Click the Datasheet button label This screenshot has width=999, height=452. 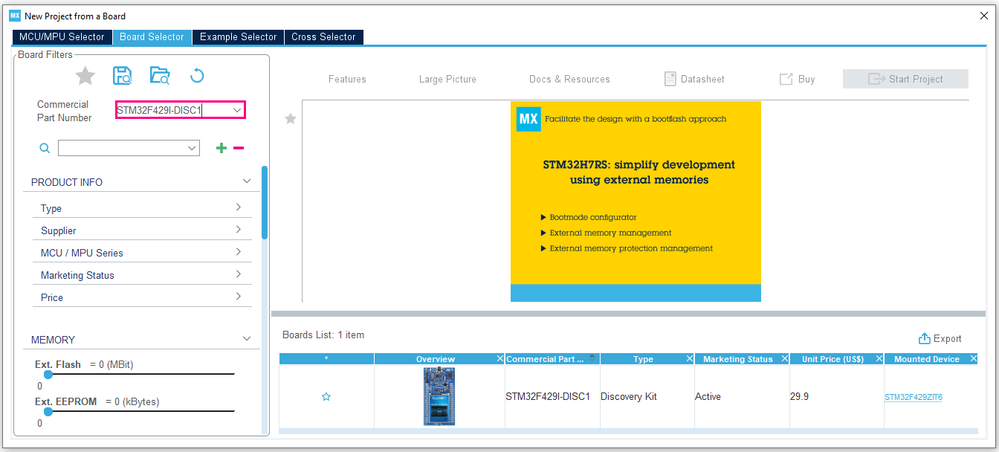(702, 79)
